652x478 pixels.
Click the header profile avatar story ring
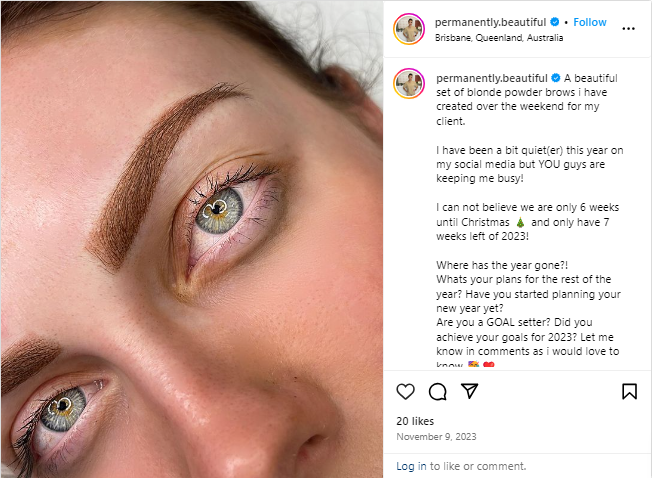tap(410, 29)
